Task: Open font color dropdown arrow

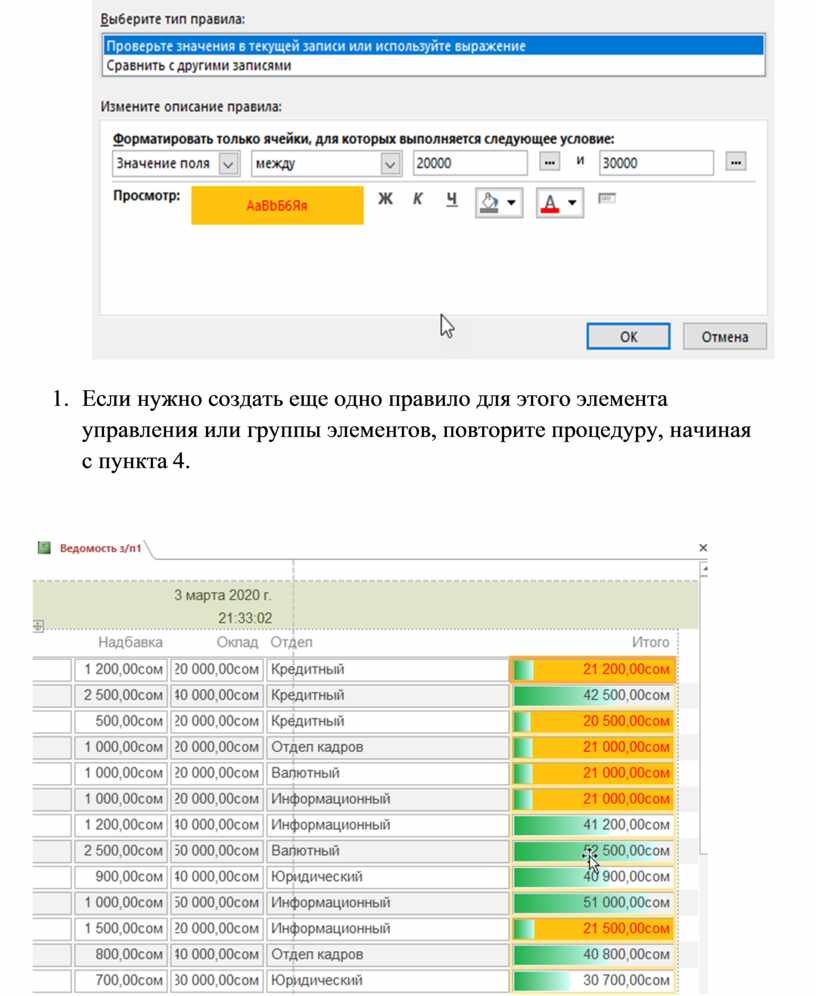Action: 573,203
